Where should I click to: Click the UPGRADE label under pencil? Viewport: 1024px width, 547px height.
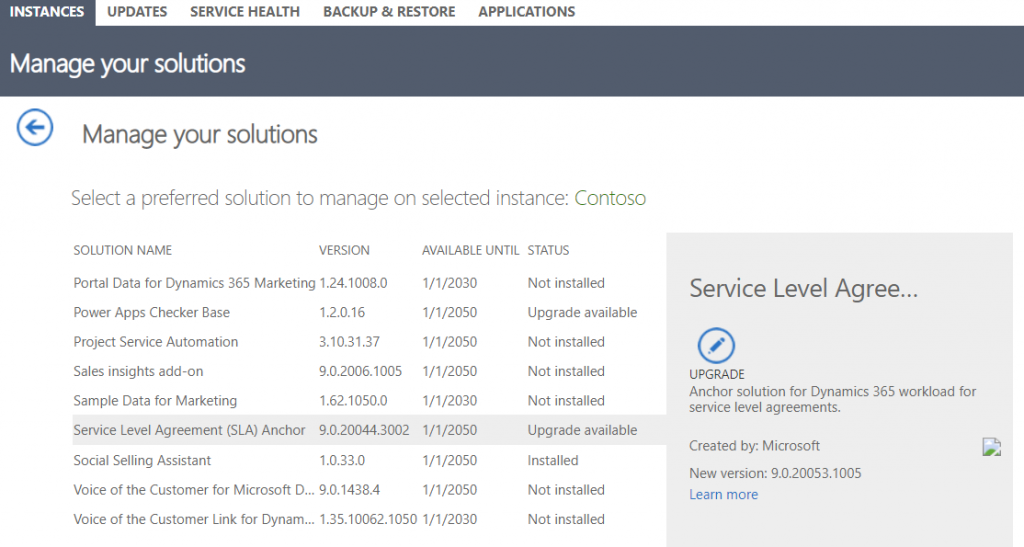click(x=716, y=375)
